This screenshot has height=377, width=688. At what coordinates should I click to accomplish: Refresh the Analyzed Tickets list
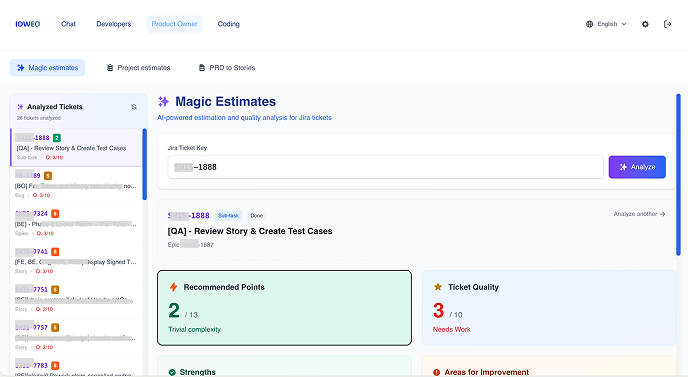[134, 107]
